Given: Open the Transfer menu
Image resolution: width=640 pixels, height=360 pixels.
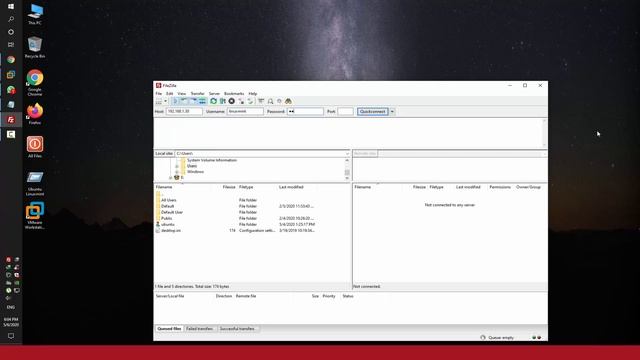Looking at the screenshot, I should click(x=198, y=93).
